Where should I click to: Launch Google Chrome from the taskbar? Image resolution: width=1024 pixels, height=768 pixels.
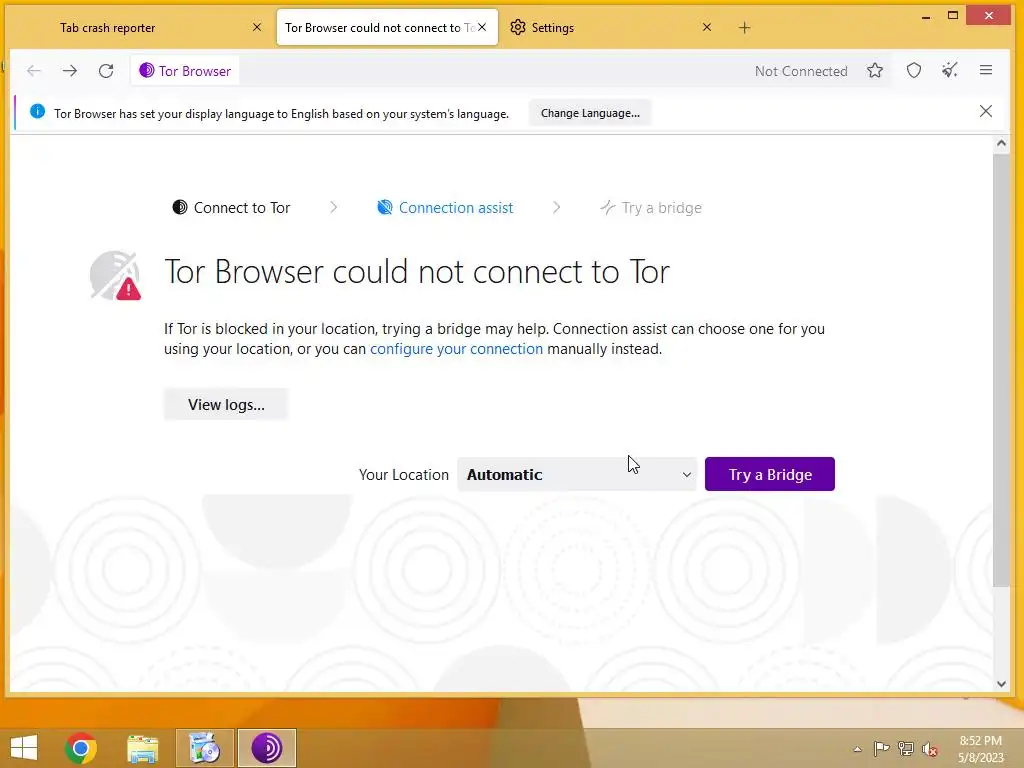click(81, 748)
